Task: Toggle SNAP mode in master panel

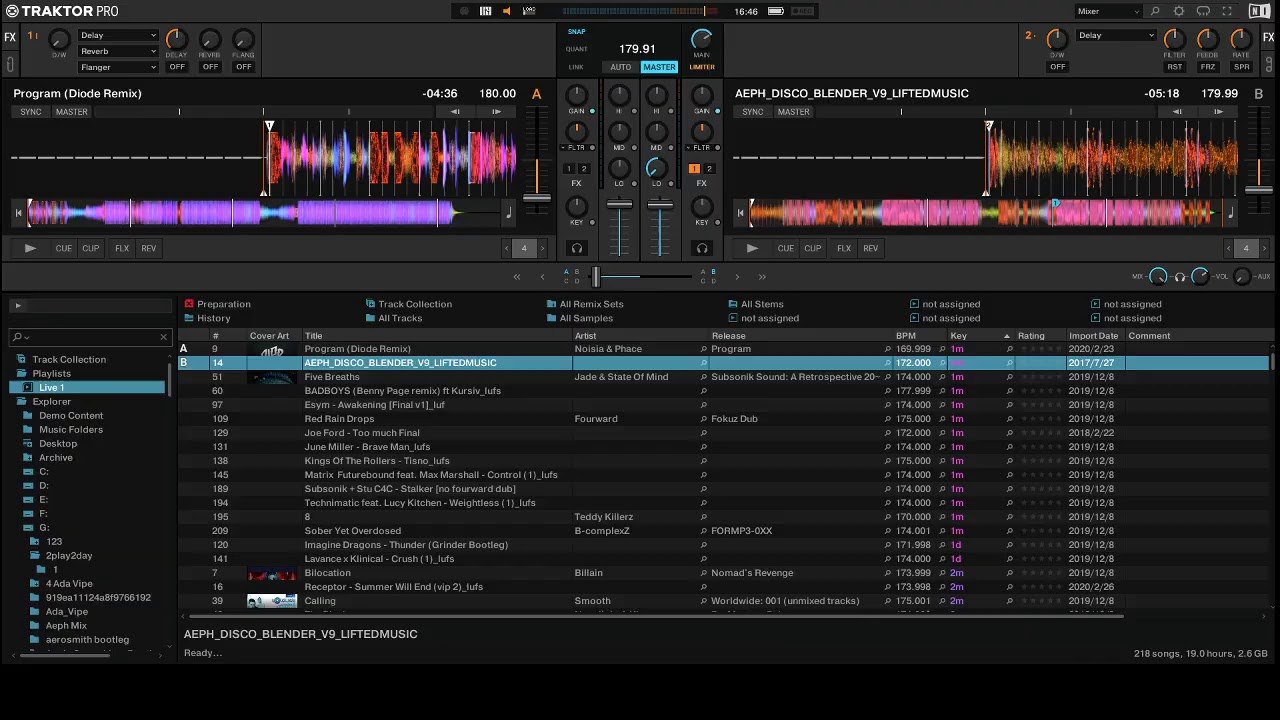Action: coord(577,32)
